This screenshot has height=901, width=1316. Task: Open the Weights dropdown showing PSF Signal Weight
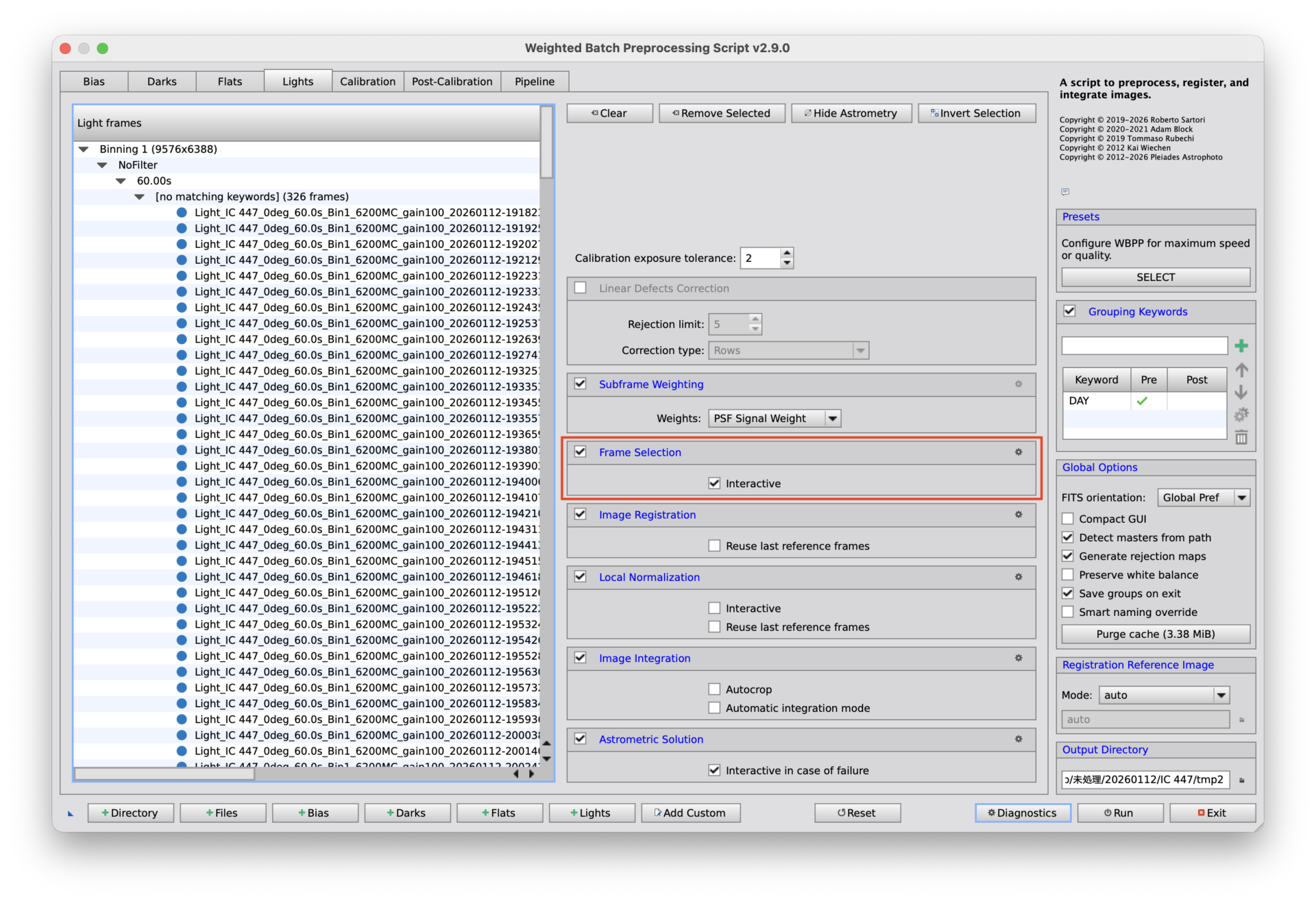[774, 419]
